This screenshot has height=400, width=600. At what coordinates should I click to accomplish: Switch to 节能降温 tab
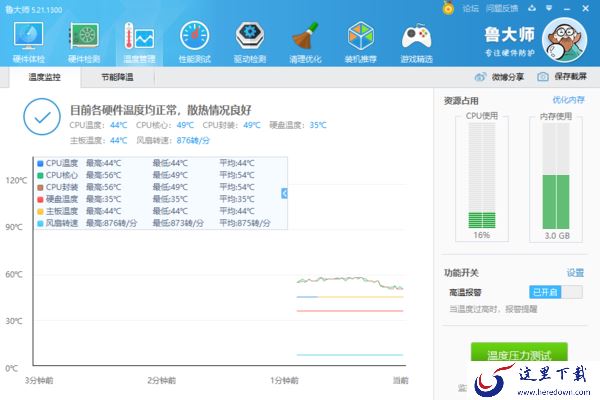coord(117,77)
